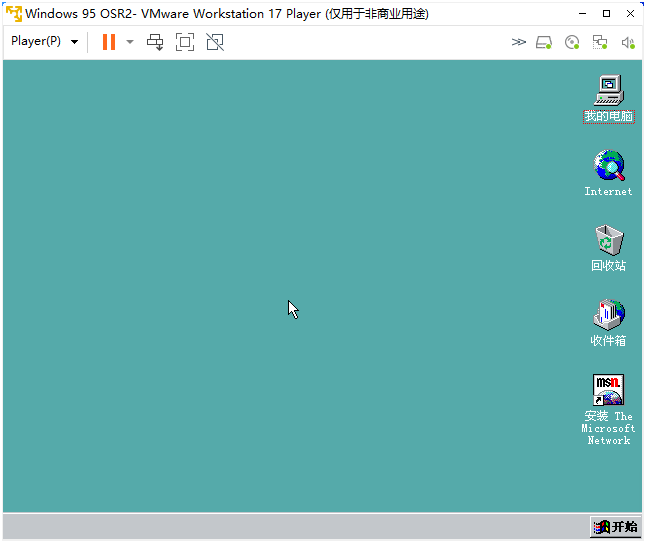
Task: Expand the power options dropdown arrow
Action: point(130,42)
